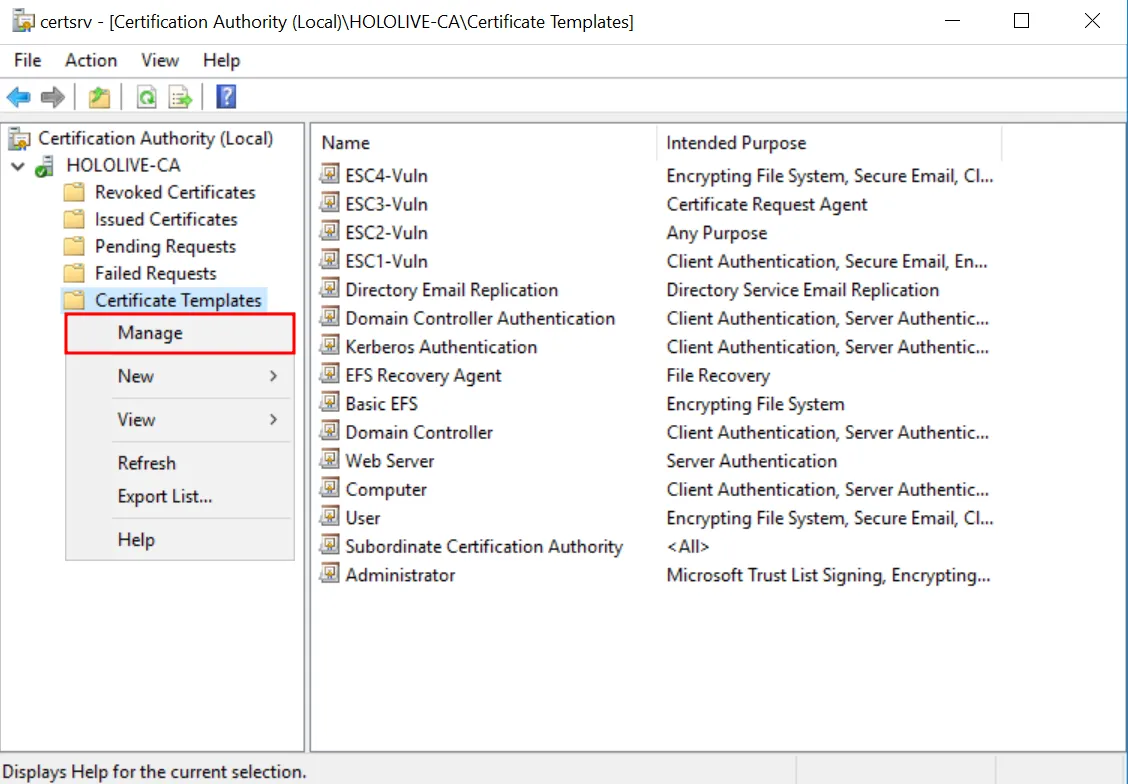The height and width of the screenshot is (784, 1128).
Task: Expand the View submenu arrow in context menu
Action: click(x=273, y=419)
